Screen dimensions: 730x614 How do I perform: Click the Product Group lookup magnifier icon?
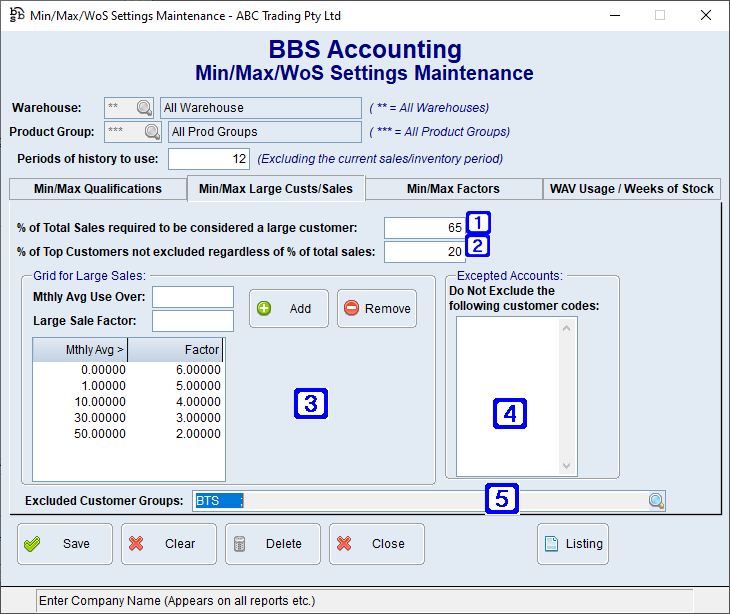pos(152,132)
